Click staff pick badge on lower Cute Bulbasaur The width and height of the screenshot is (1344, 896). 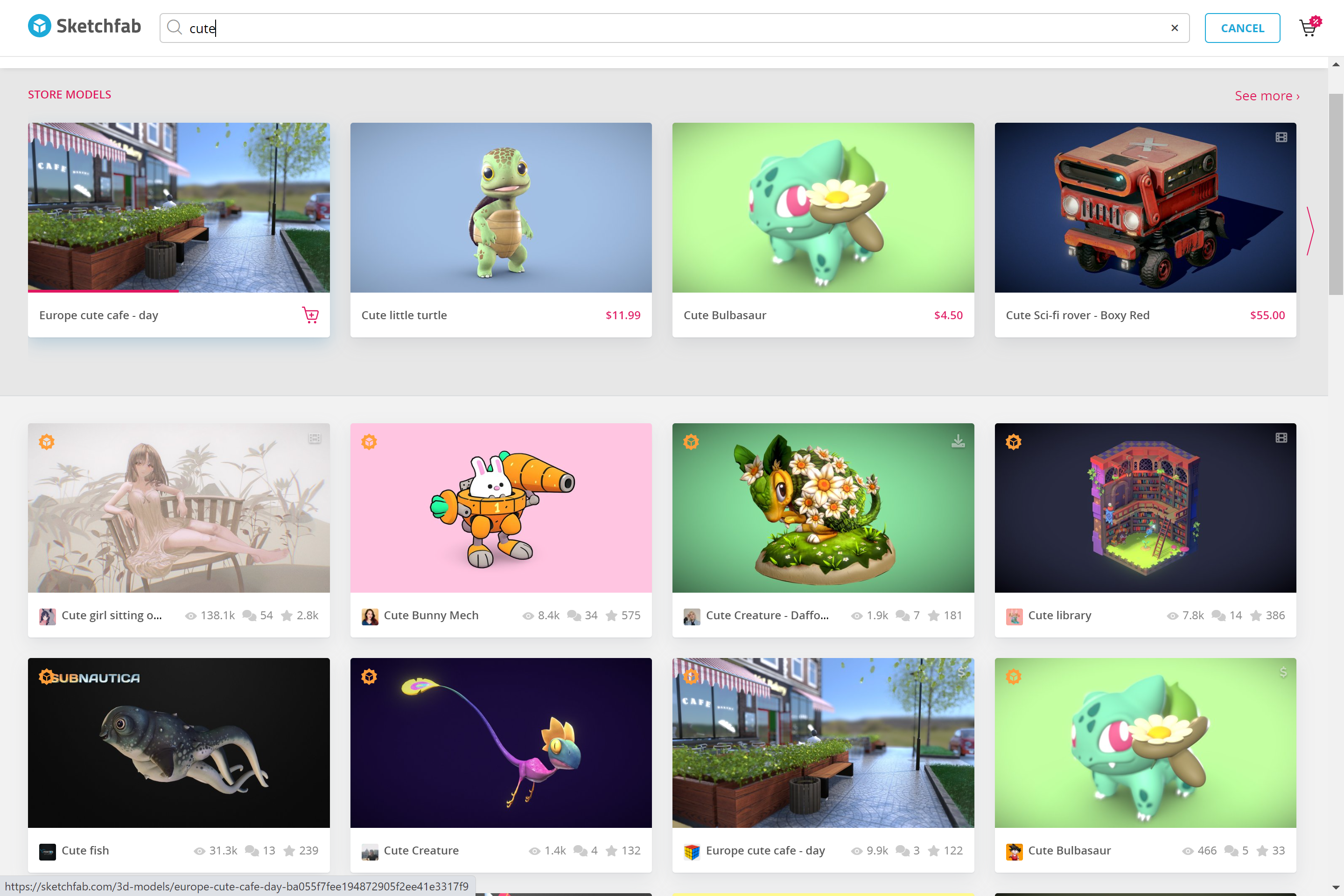pyautogui.click(x=1014, y=677)
